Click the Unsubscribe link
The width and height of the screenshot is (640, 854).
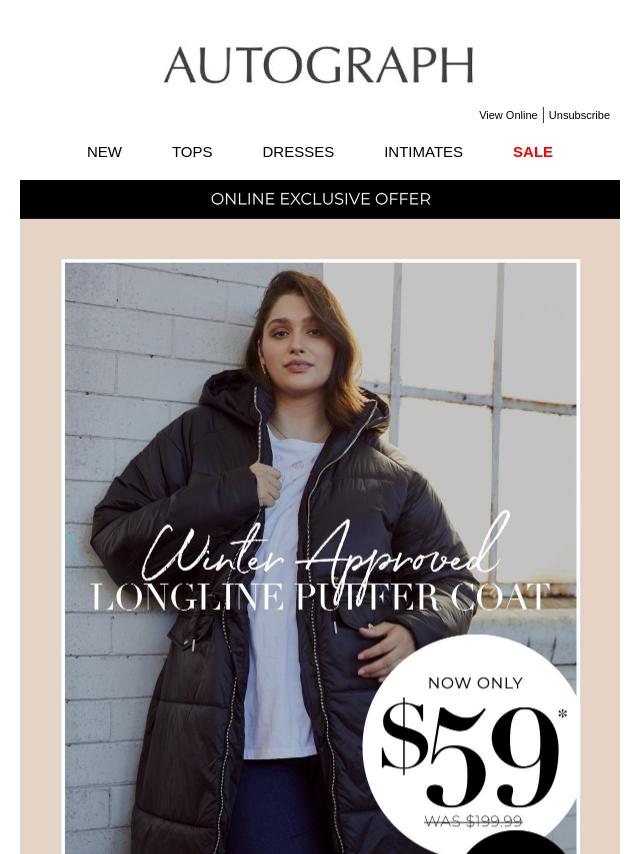579,115
